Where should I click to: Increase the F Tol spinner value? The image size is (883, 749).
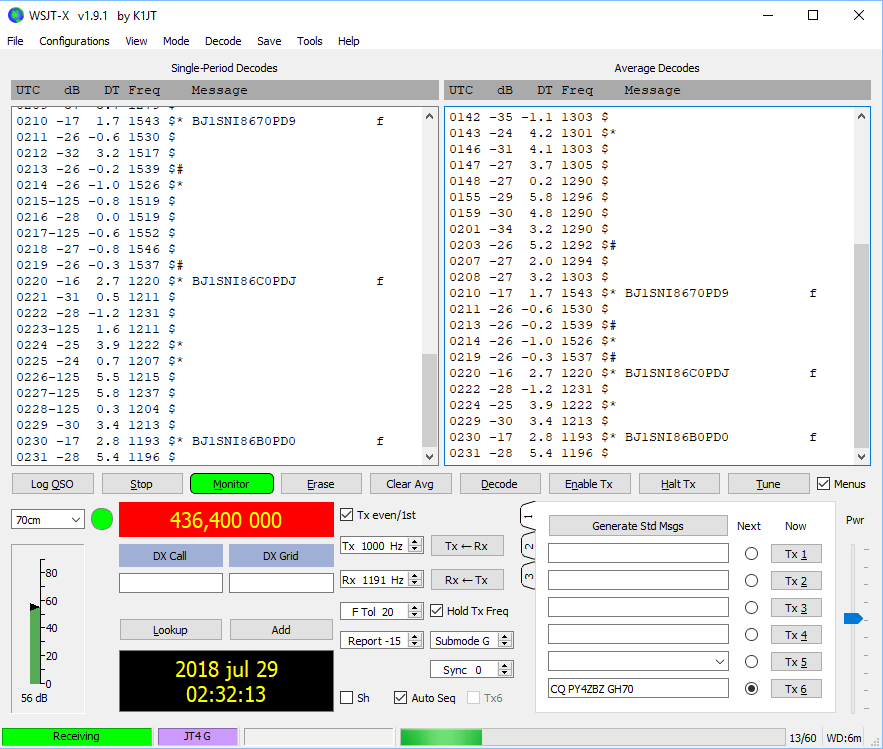click(416, 607)
